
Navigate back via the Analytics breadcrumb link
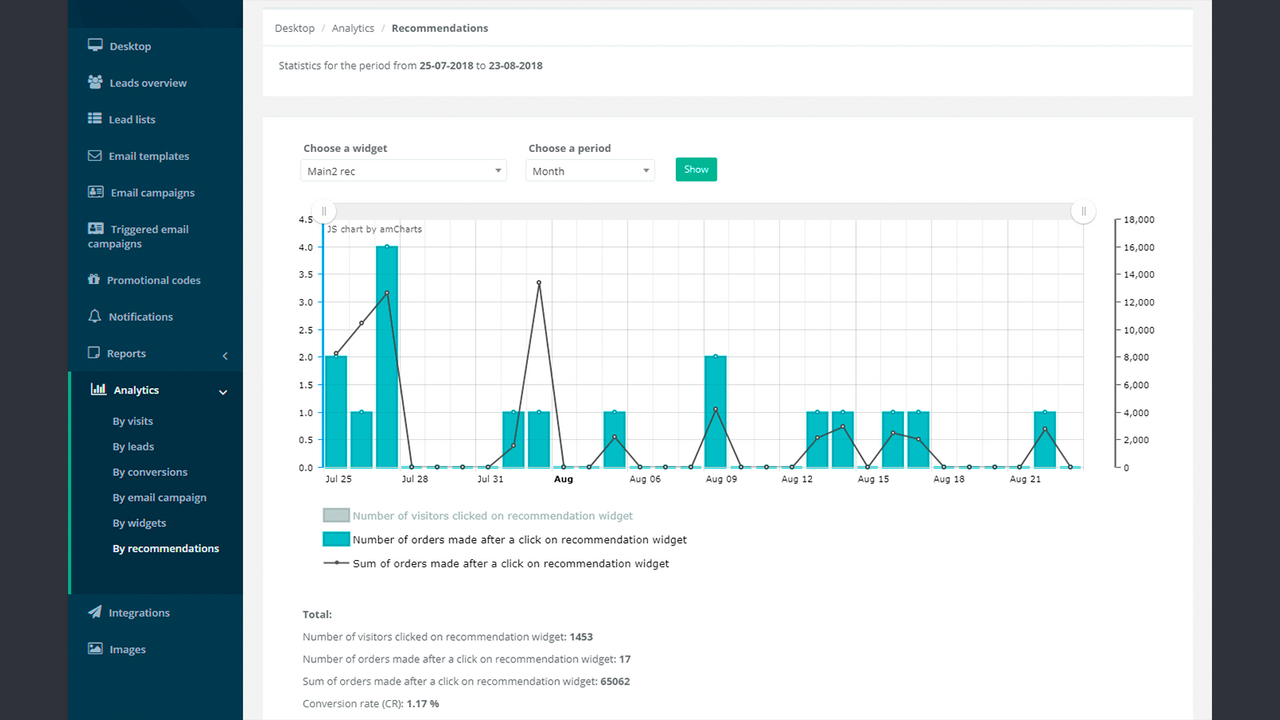click(352, 28)
